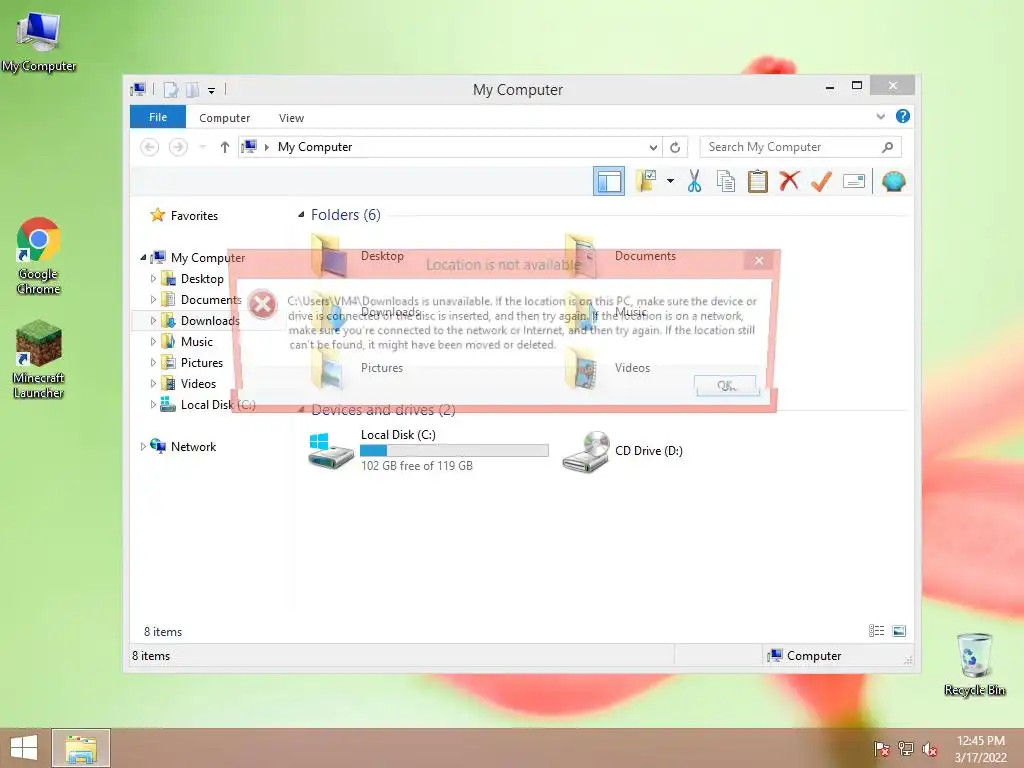Select Recycle Bin desktop icon
The image size is (1024, 768).
pos(974,664)
